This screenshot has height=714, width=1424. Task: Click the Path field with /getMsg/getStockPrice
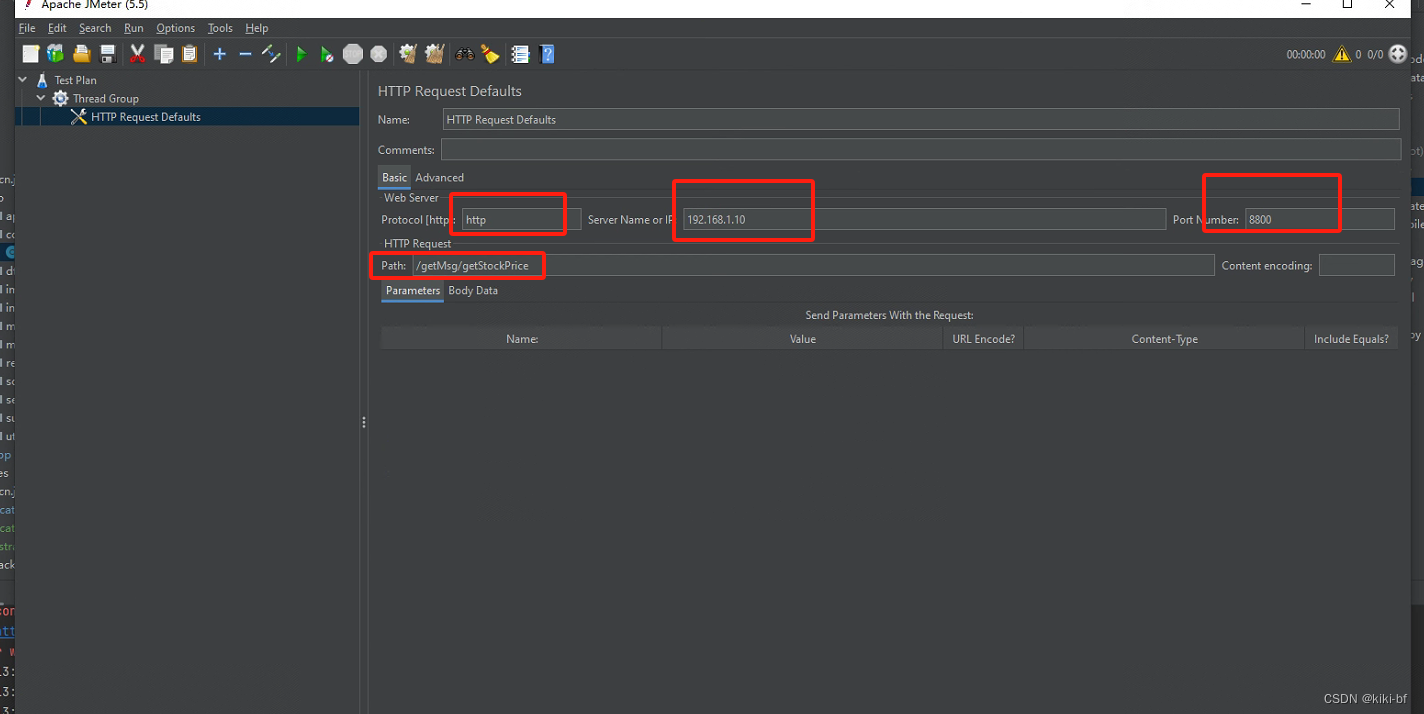[x=813, y=265]
